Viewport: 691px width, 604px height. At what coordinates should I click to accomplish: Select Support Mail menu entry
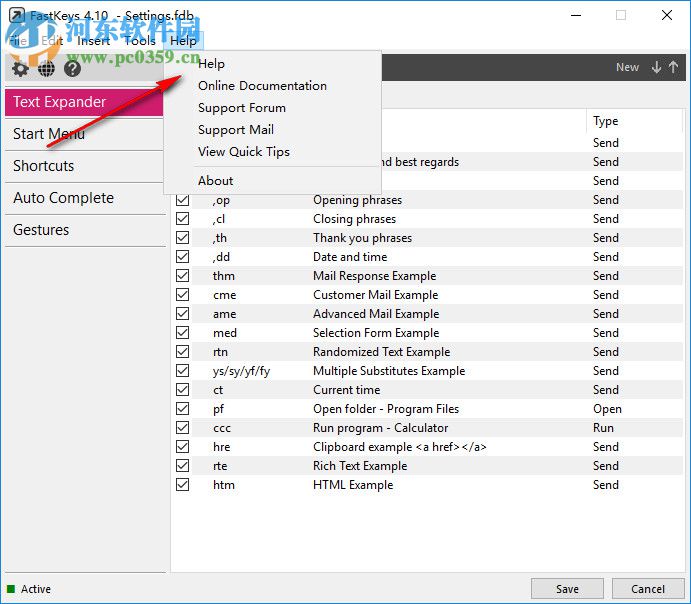tap(236, 130)
